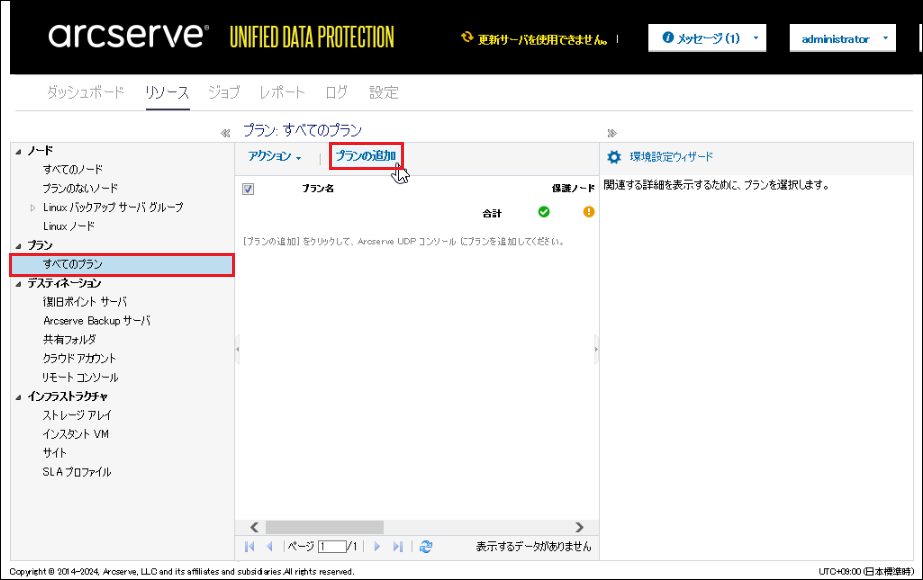
Task: Go to next page in pager
Action: pos(377,546)
